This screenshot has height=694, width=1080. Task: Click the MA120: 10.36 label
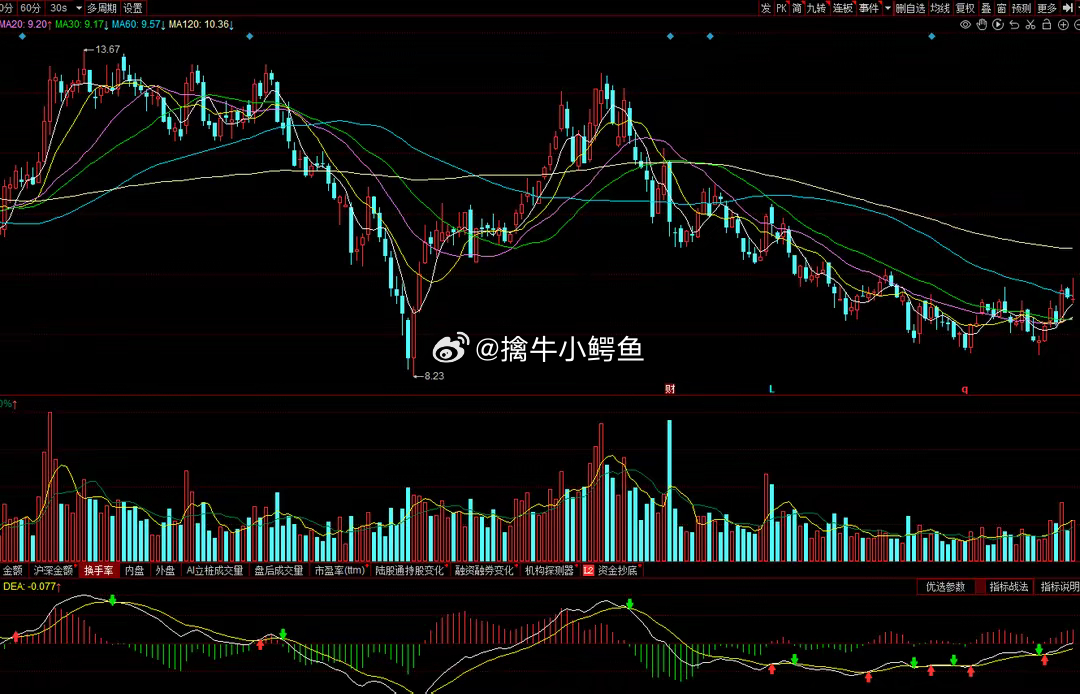tap(201, 24)
